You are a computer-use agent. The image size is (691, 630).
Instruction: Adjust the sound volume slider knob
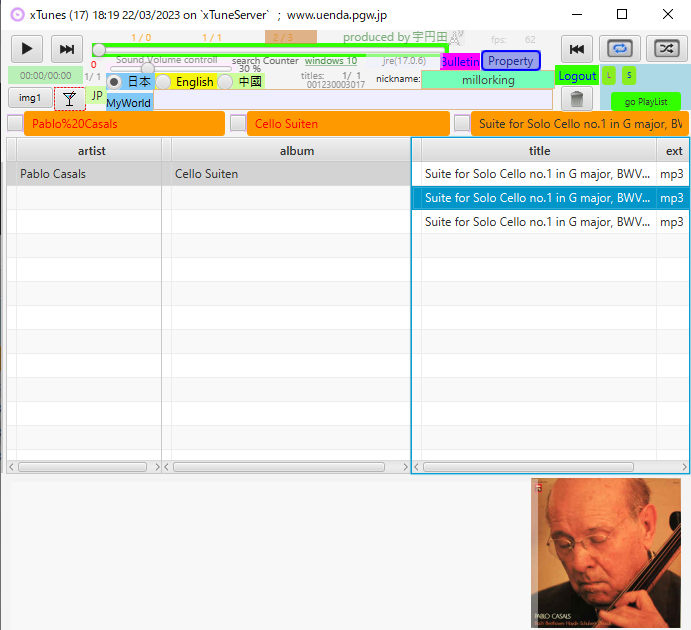[x=148, y=69]
